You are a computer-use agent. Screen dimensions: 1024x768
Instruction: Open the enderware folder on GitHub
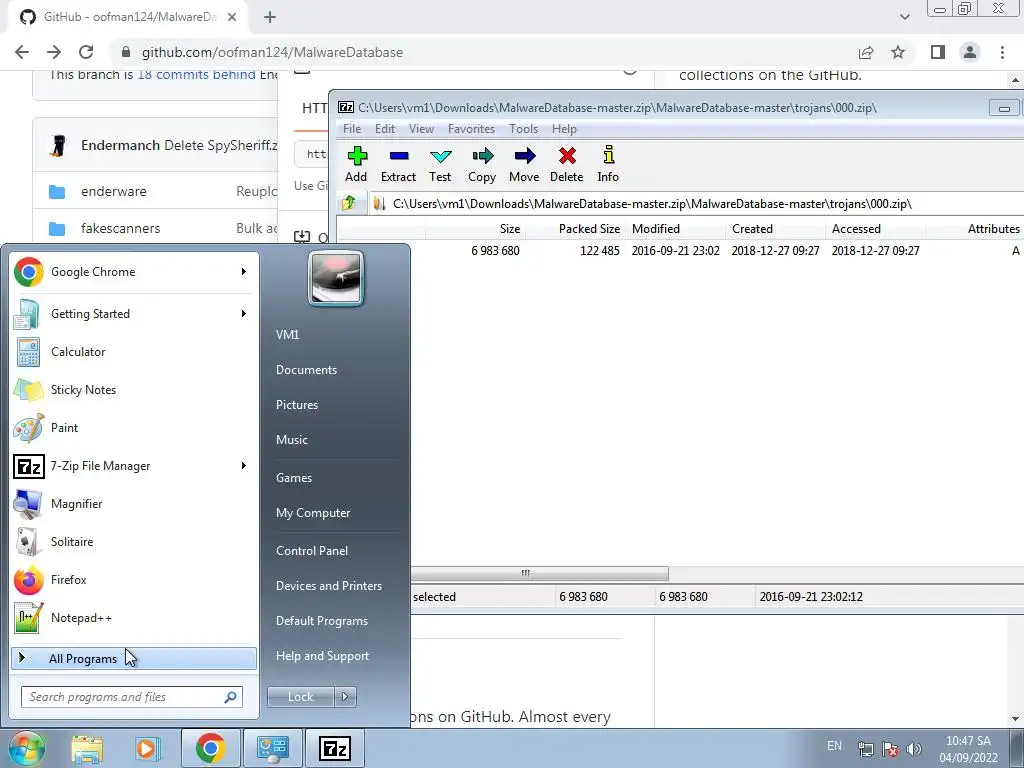(x=114, y=191)
